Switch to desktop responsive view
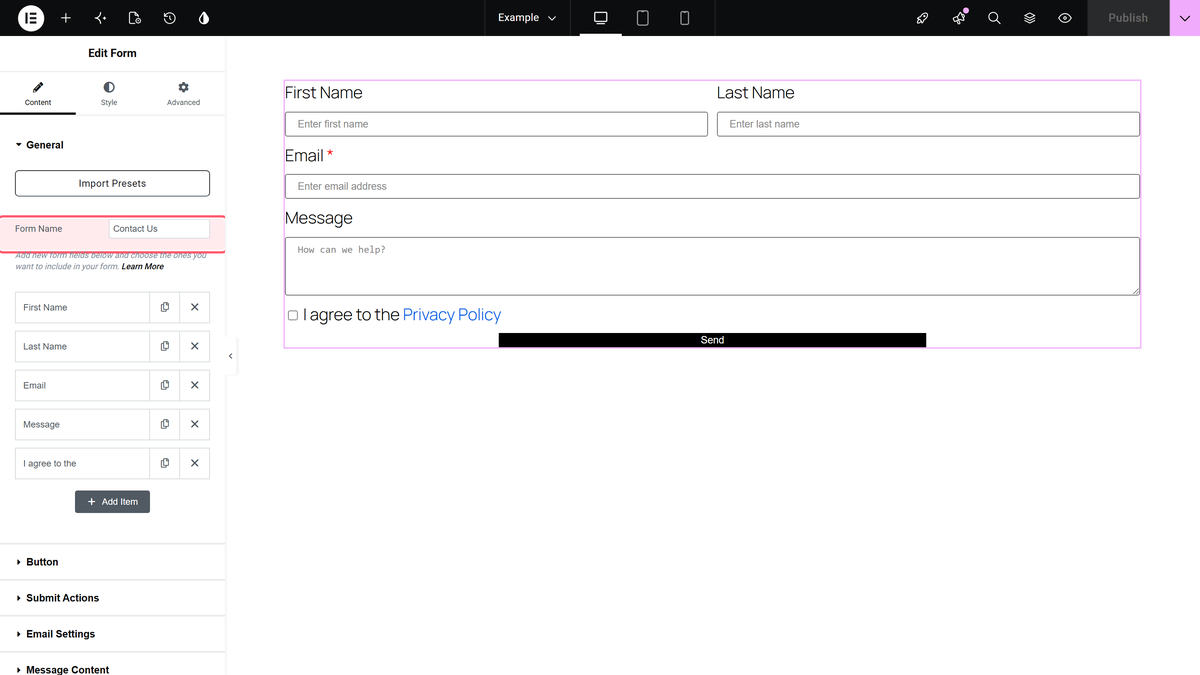Screen dimensions: 1200x675 click(x=601, y=18)
